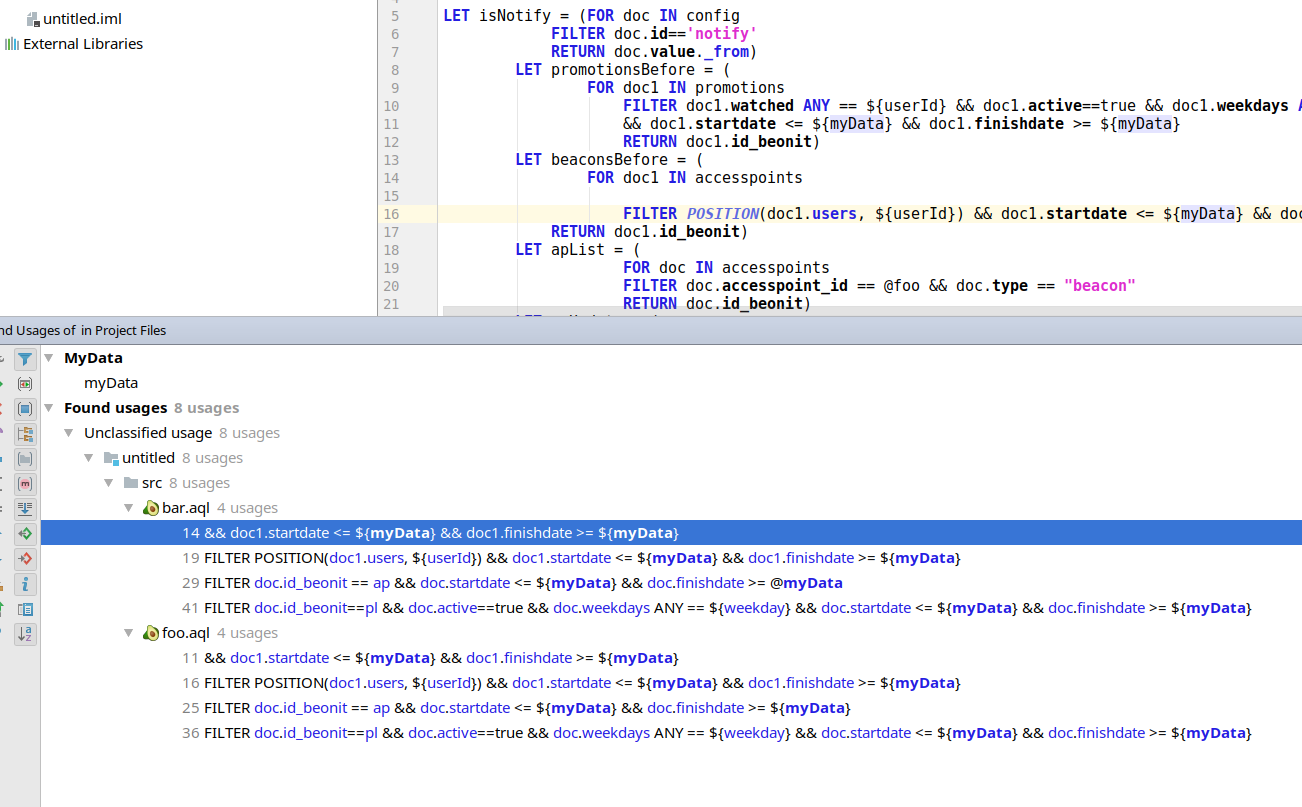This screenshot has width=1302, height=807.
Task: Select foo.aql usage at line 36
Action: click(x=671, y=733)
